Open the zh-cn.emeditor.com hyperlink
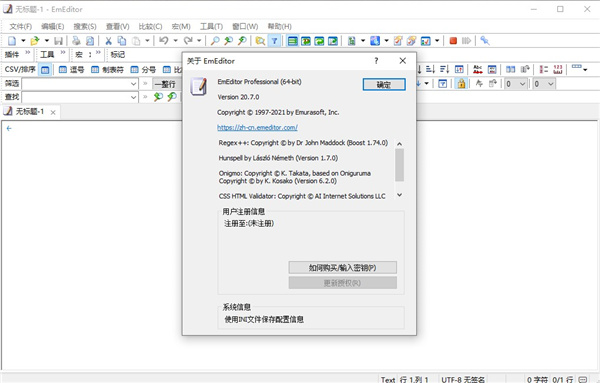The width and height of the screenshot is (600, 383). click(x=257, y=127)
